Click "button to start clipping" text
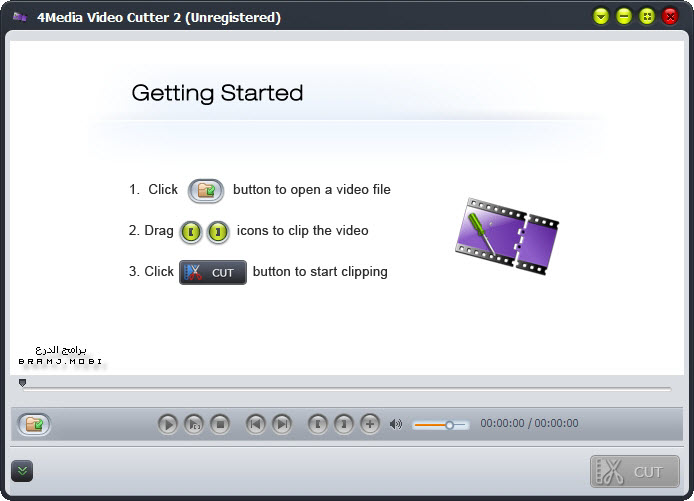This screenshot has width=694, height=501. coord(320,271)
